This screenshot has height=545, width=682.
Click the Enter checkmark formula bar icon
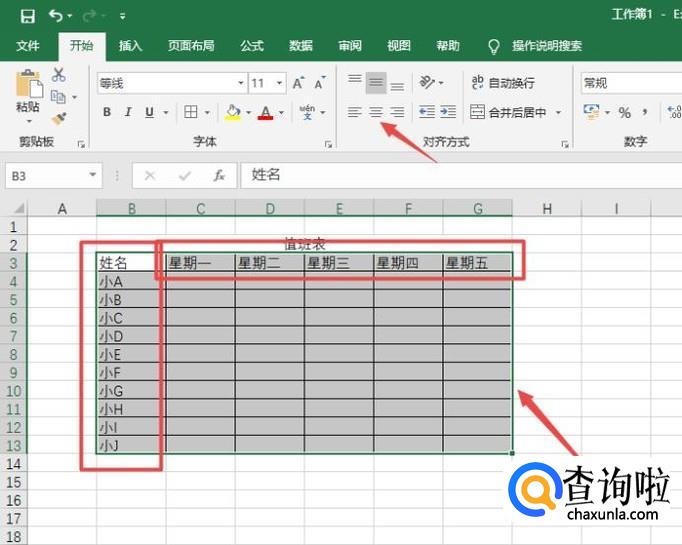coord(185,176)
